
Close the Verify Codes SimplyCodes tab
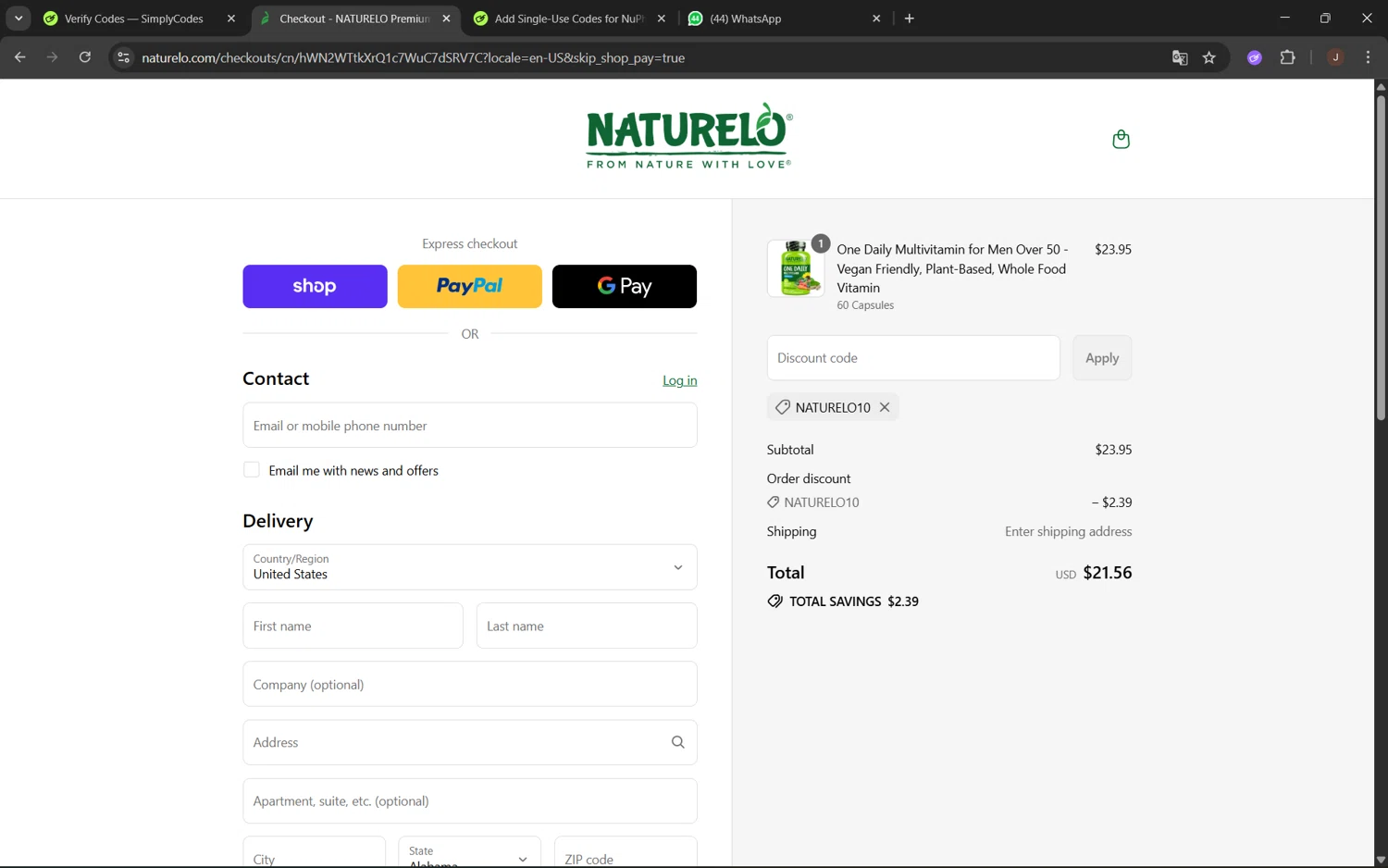(x=231, y=19)
